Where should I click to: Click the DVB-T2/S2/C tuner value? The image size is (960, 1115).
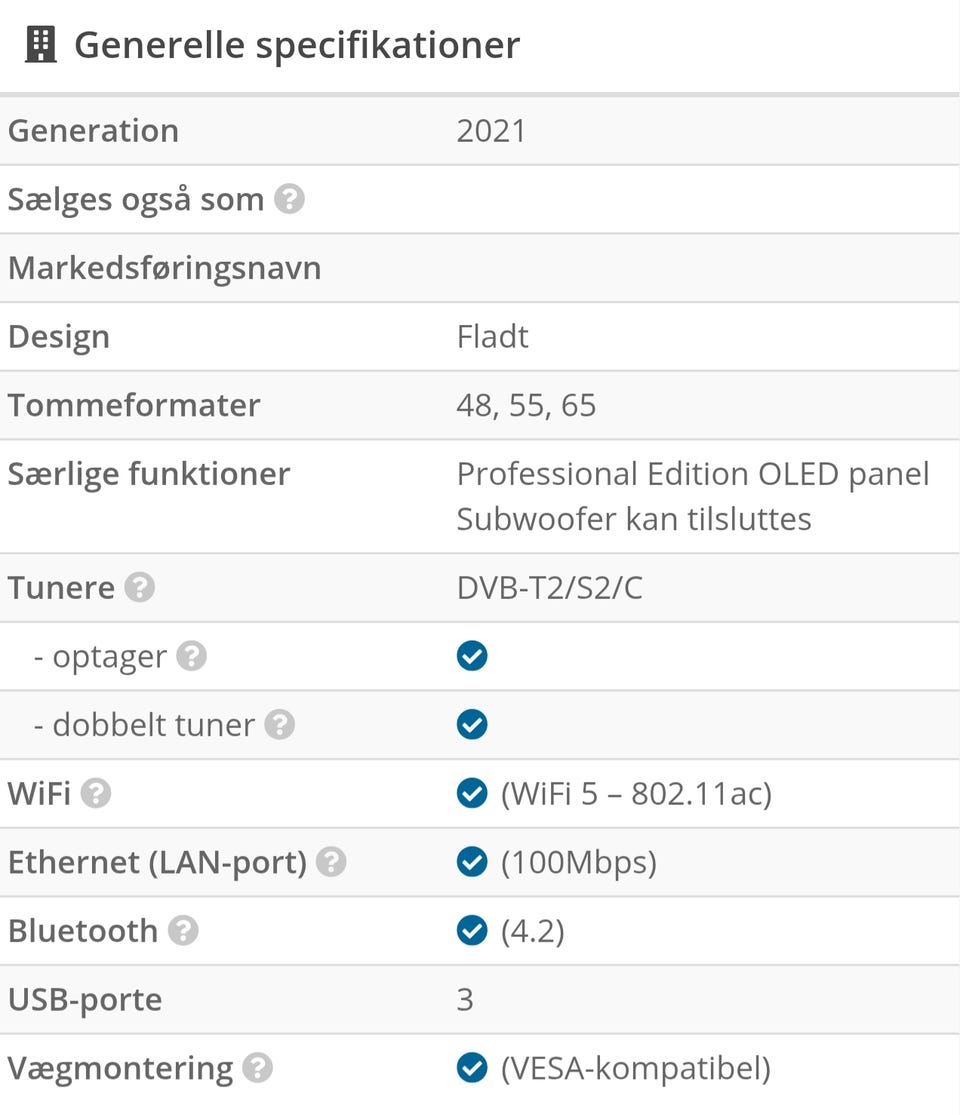[x=550, y=588]
